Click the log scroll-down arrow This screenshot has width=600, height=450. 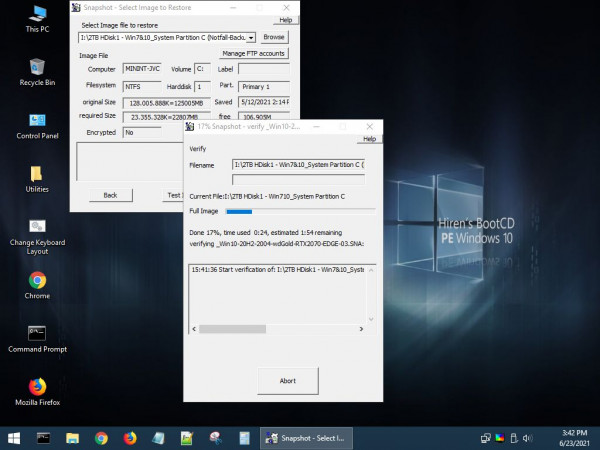(x=371, y=319)
